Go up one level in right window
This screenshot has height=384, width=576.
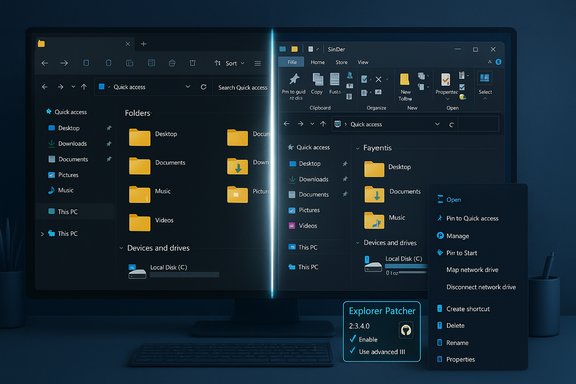(323, 124)
